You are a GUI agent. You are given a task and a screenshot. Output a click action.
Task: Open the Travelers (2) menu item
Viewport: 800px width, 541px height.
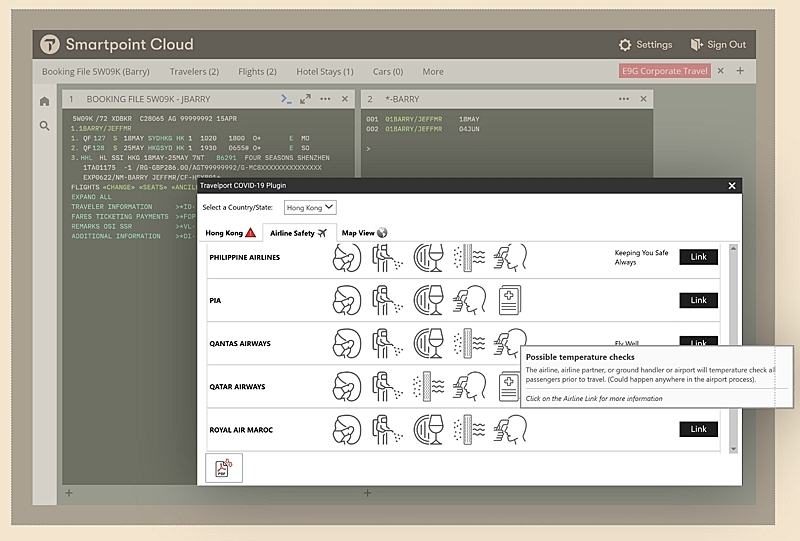(x=194, y=71)
